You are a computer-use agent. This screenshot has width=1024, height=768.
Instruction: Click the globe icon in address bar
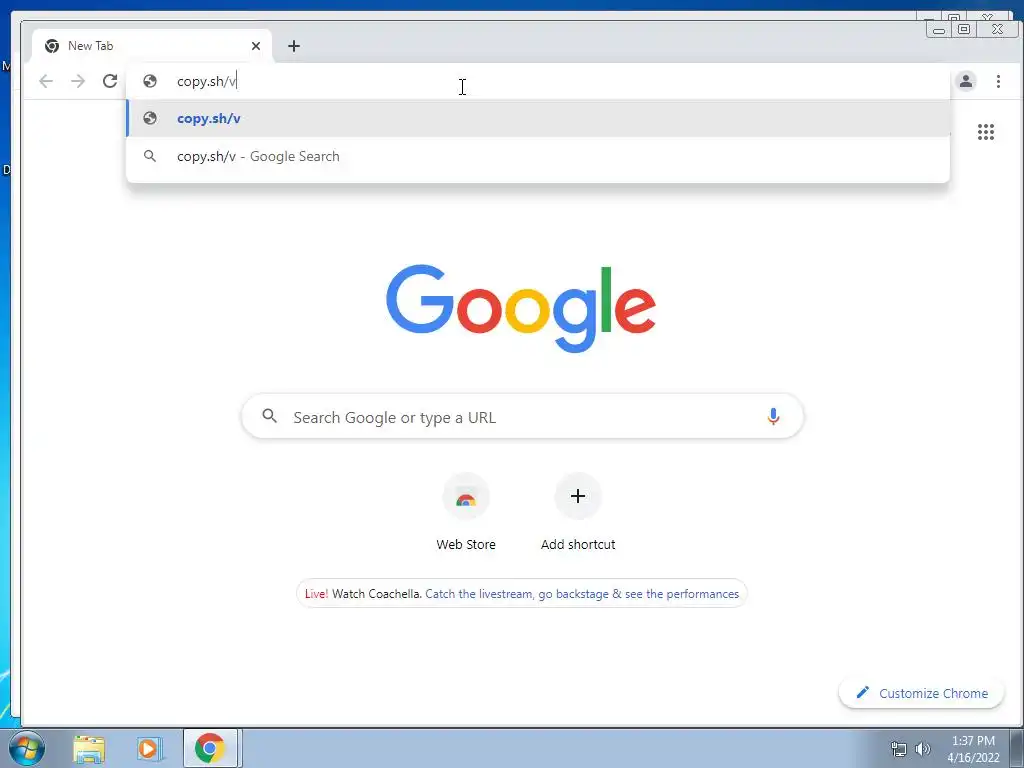click(150, 81)
